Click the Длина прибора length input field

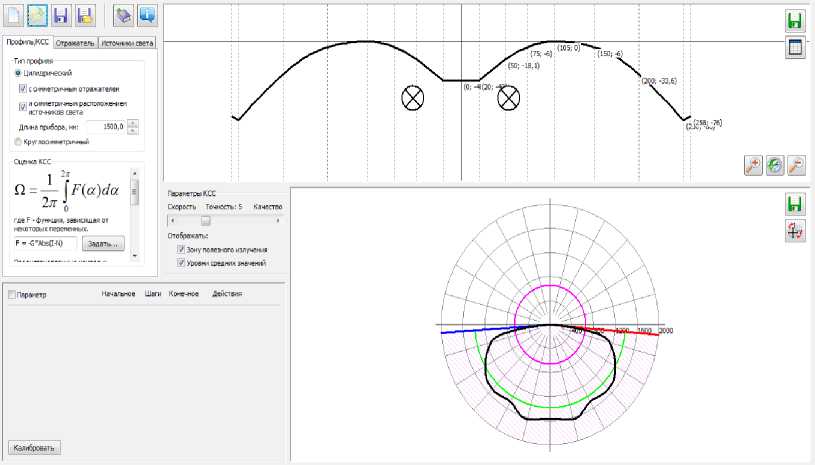point(104,127)
